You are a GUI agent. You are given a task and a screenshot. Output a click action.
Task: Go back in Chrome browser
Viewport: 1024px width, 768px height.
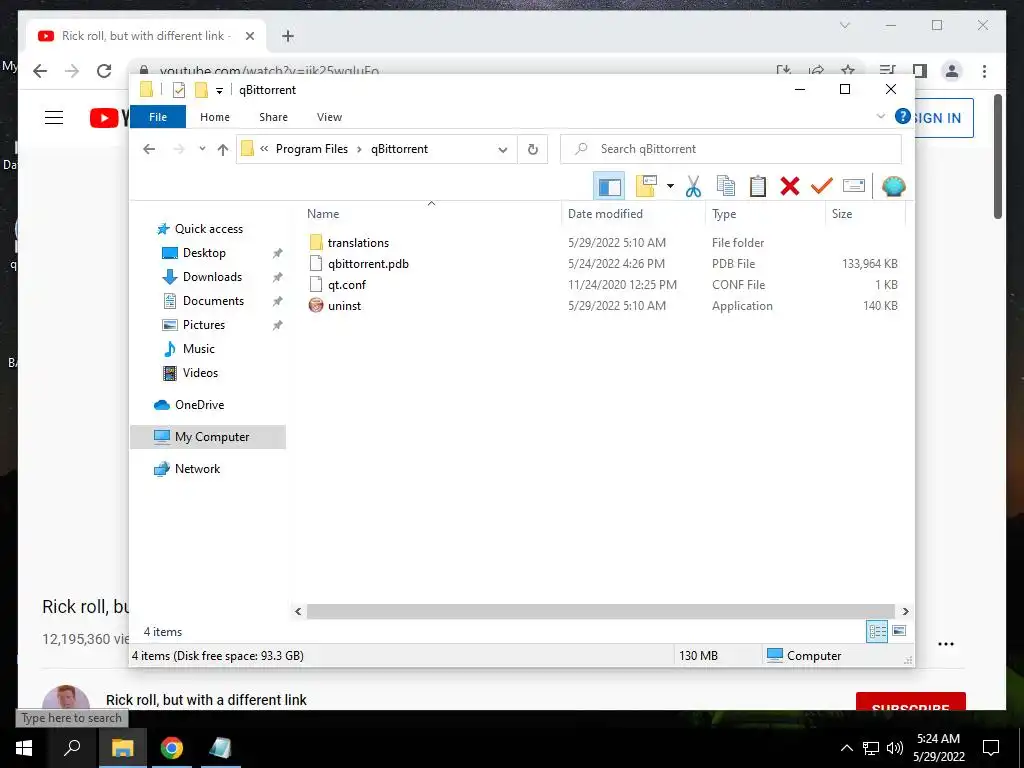coord(40,71)
